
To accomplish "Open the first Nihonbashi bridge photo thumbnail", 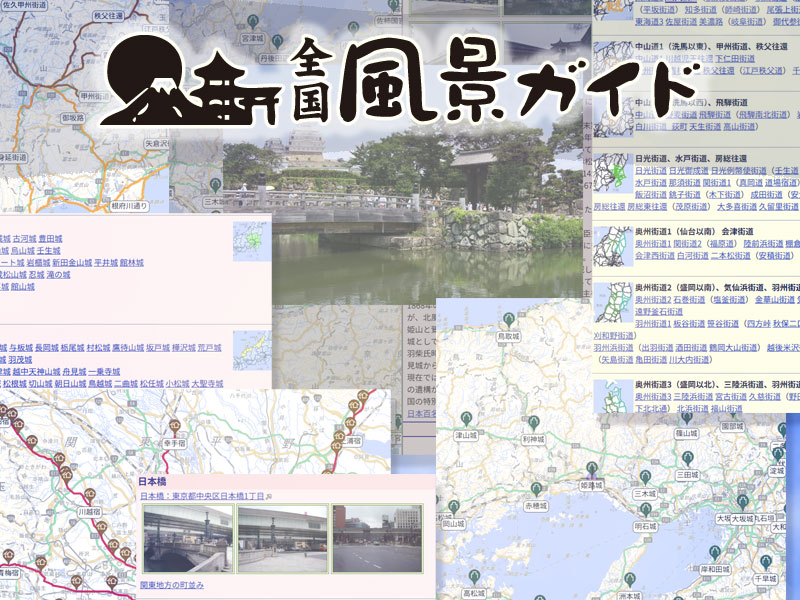I will [x=187, y=538].
